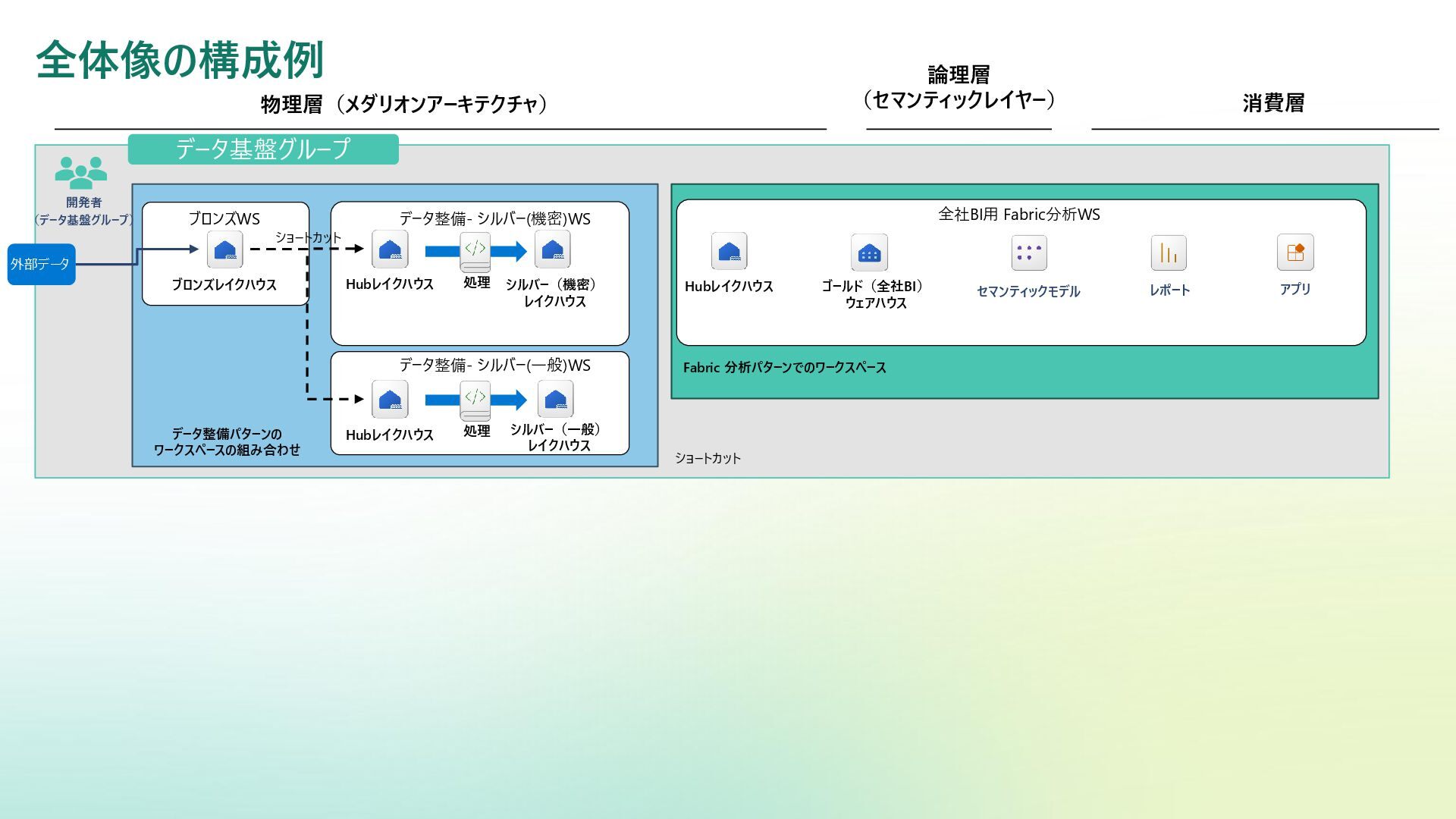The width and height of the screenshot is (1456, 819).
Task: Click the レポート bar chart icon
Action: point(1169,253)
